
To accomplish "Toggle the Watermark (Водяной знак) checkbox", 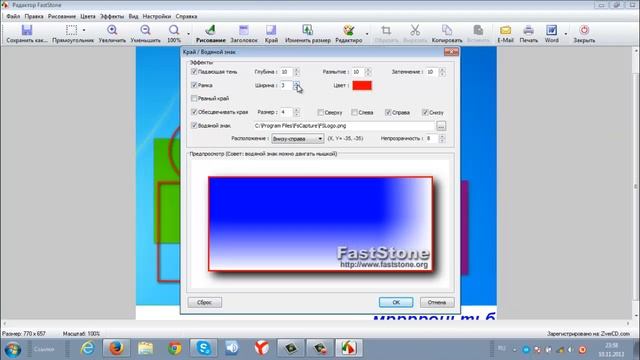I will 194,125.
